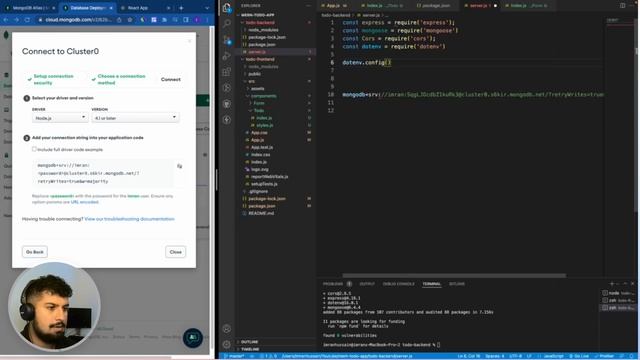
Task: Click the connection string code box
Action: coord(104,173)
